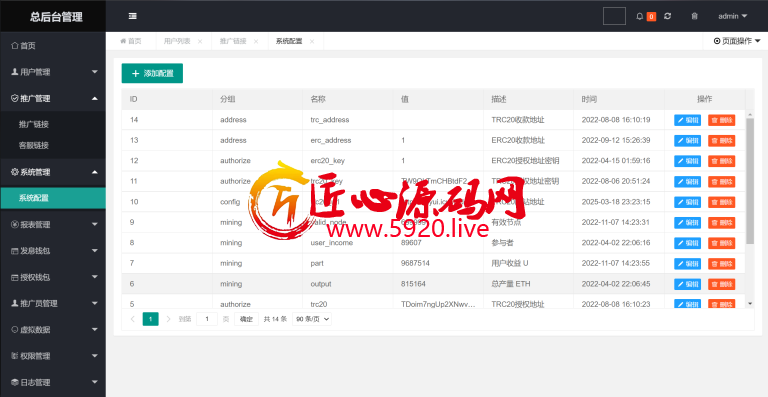Delete the user_income row

721,243
